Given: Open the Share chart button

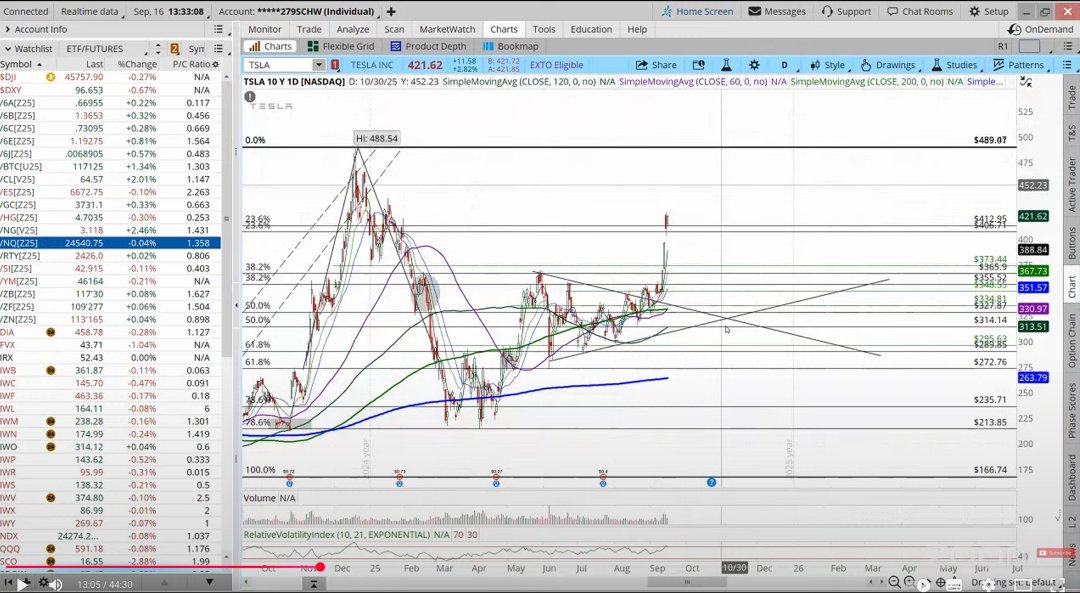Looking at the screenshot, I should (x=656, y=65).
